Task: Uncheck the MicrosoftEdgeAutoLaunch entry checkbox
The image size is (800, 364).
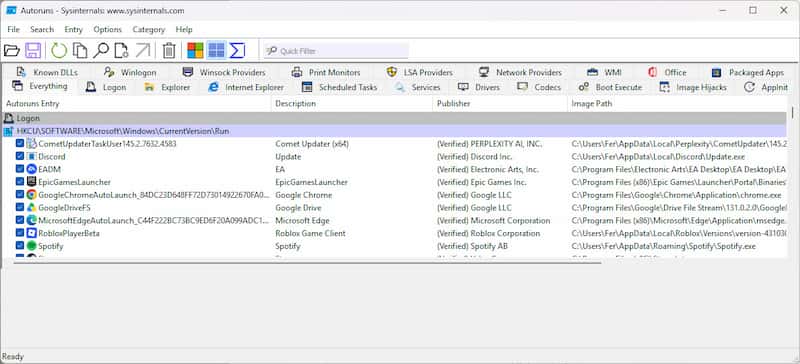Action: click(20, 221)
